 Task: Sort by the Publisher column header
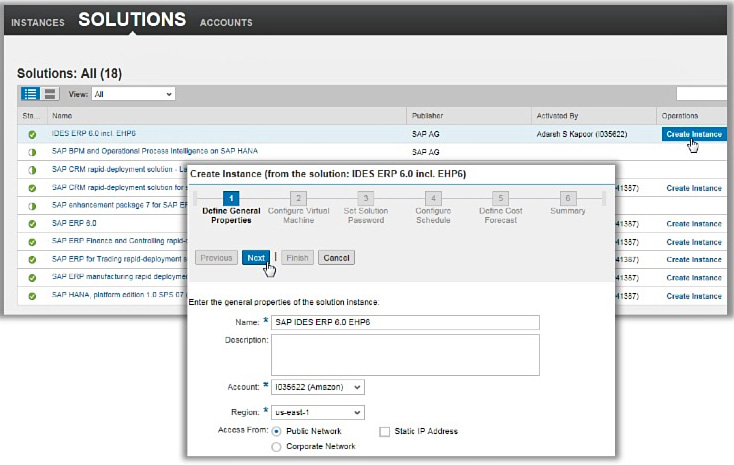469,116
